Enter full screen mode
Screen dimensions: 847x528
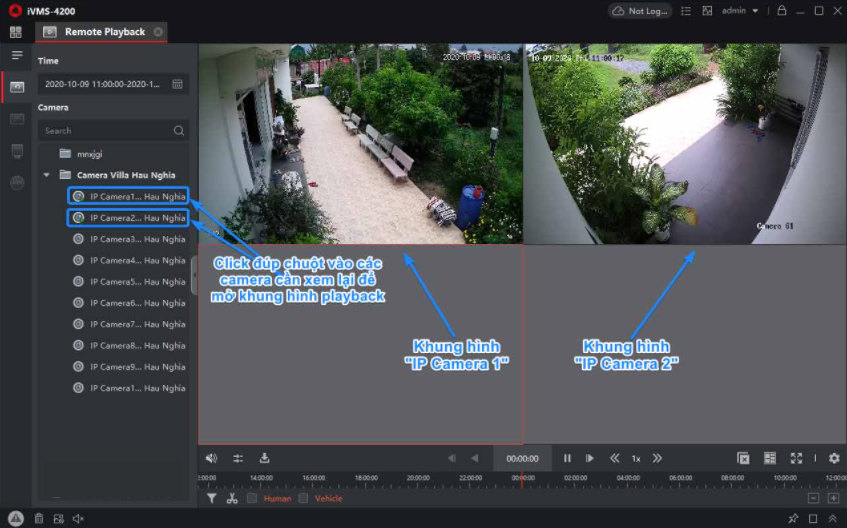click(796, 458)
